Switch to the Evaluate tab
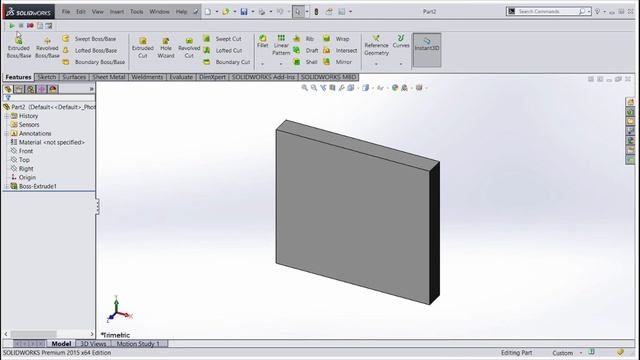 tap(181, 77)
